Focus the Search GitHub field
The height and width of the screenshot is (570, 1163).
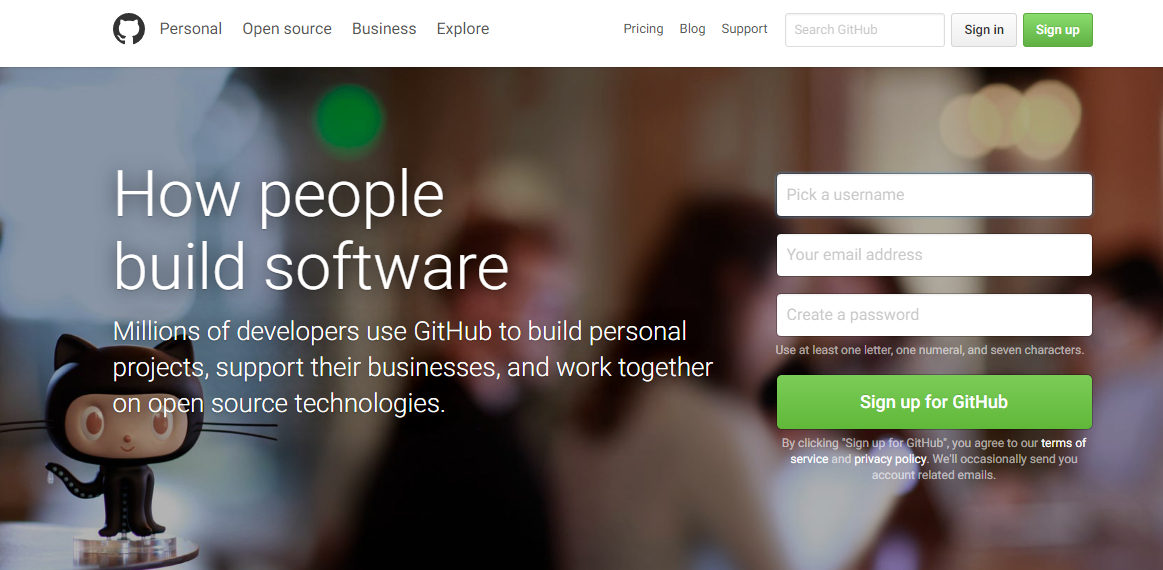tap(865, 30)
